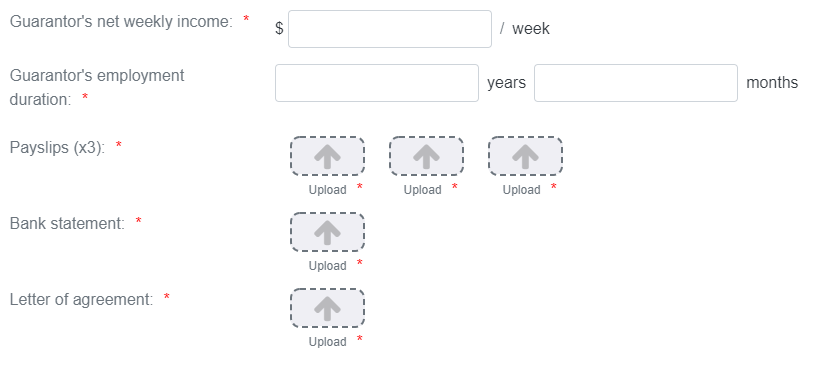Click the third payslip upload arrow icon
This screenshot has width=815, height=372.
[x=525, y=156]
